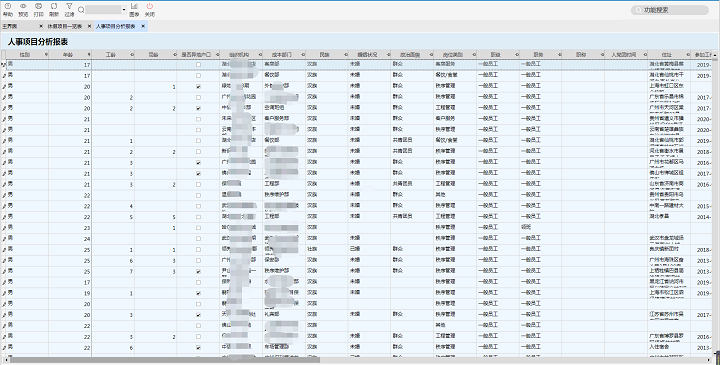Expand the toolbar search combo box arrow

click(x=124, y=10)
